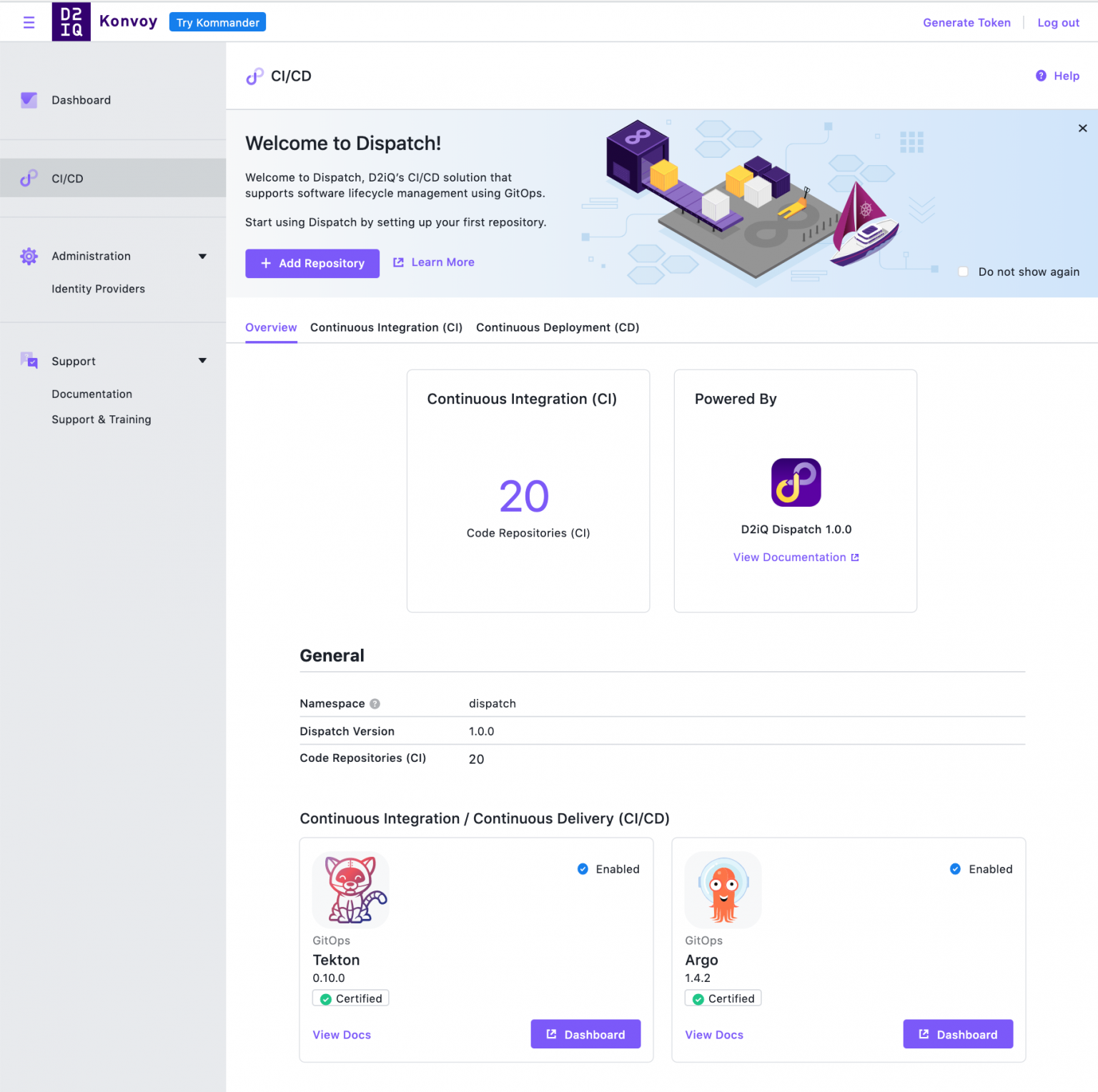1098x1092 pixels.
Task: Click the CI/CD infinity icon in sidebar
Action: tap(29, 178)
